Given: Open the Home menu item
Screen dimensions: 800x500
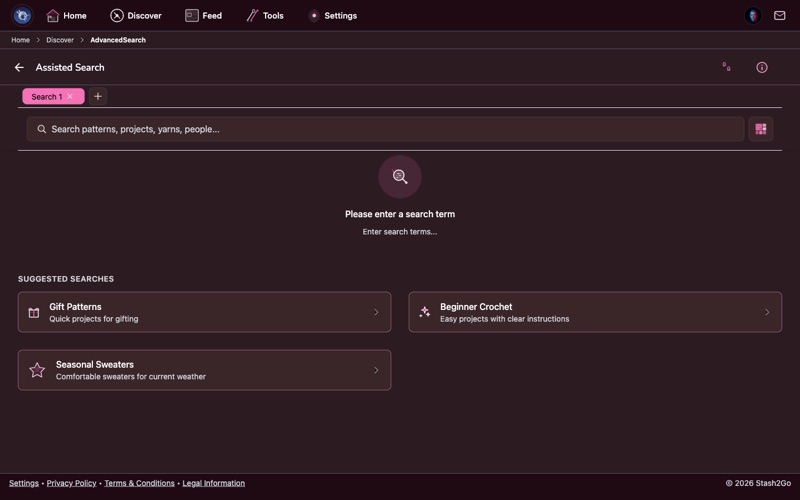Looking at the screenshot, I should [x=66, y=16].
